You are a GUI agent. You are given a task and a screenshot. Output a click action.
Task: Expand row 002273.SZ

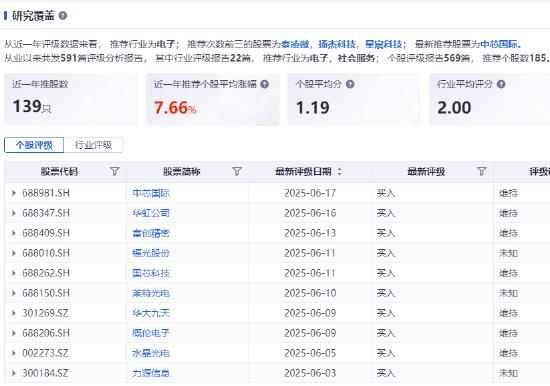pyautogui.click(x=14, y=353)
